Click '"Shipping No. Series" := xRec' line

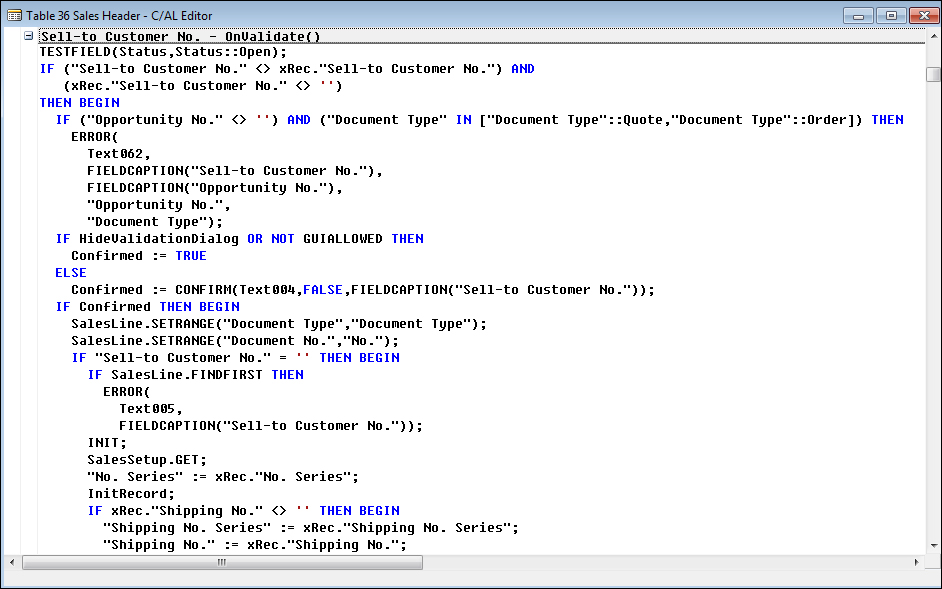click(x=311, y=528)
